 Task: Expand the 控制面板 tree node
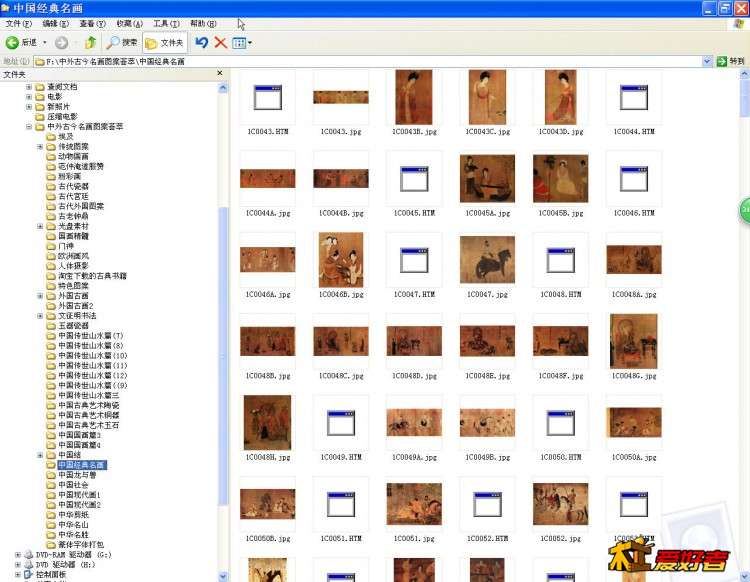pyautogui.click(x=18, y=574)
